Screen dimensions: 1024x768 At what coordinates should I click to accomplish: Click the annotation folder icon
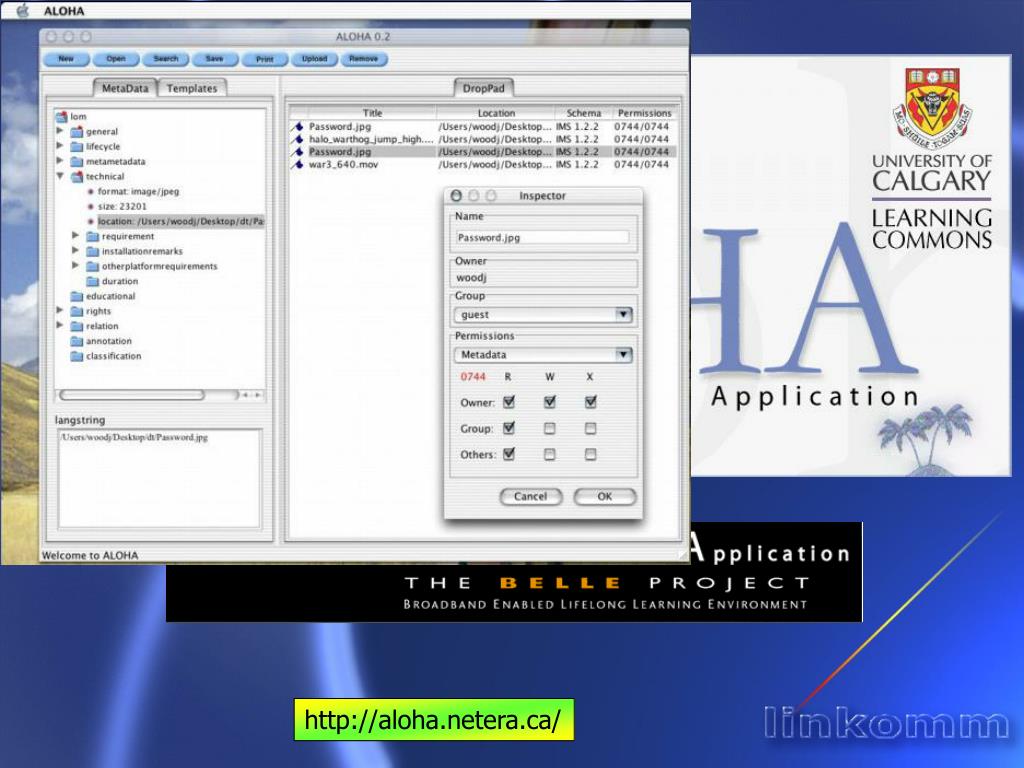[x=76, y=342]
